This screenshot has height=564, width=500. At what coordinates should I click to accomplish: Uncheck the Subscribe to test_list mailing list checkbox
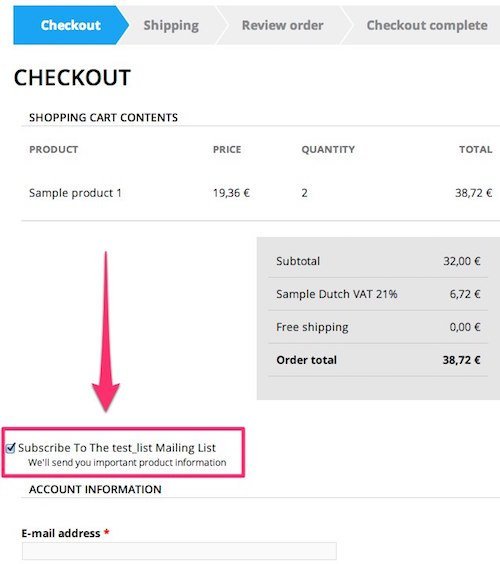[x=10, y=448]
